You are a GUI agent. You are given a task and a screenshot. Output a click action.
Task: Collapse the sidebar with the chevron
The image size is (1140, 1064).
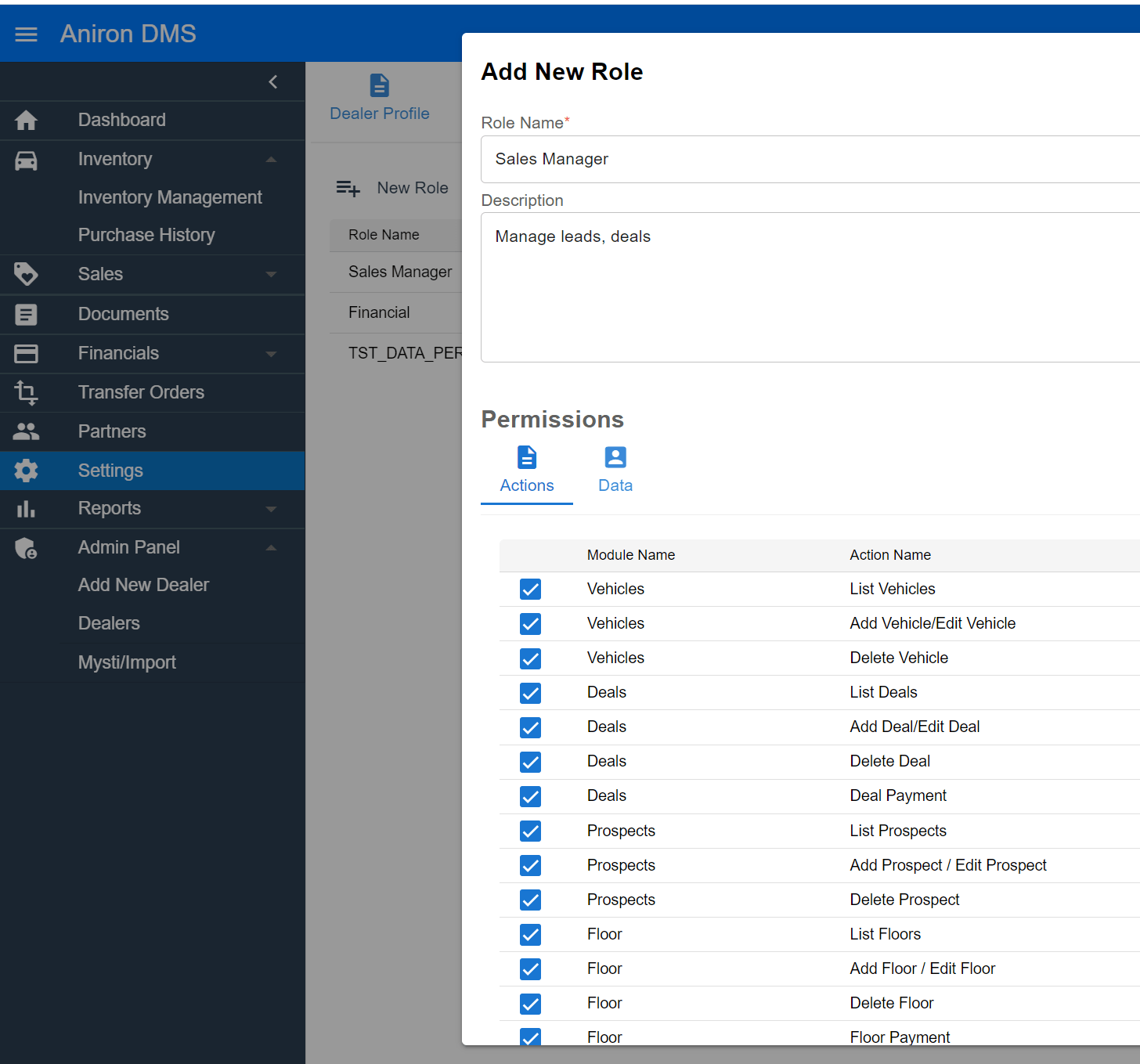click(x=273, y=82)
